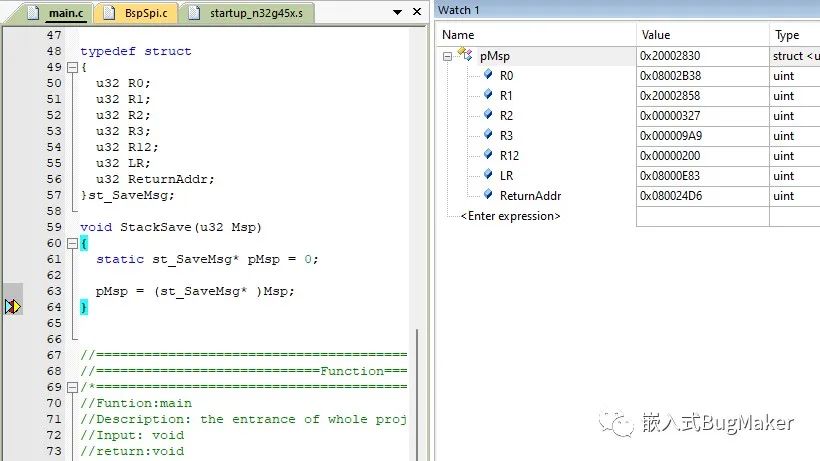Click the text 'typedef struct' on line 48

[x=136, y=51]
